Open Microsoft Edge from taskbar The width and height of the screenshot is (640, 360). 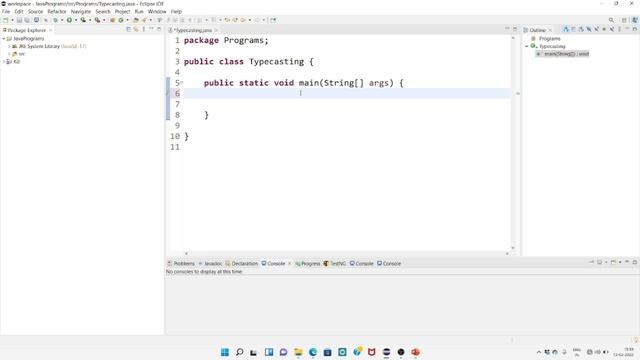tap(313, 352)
